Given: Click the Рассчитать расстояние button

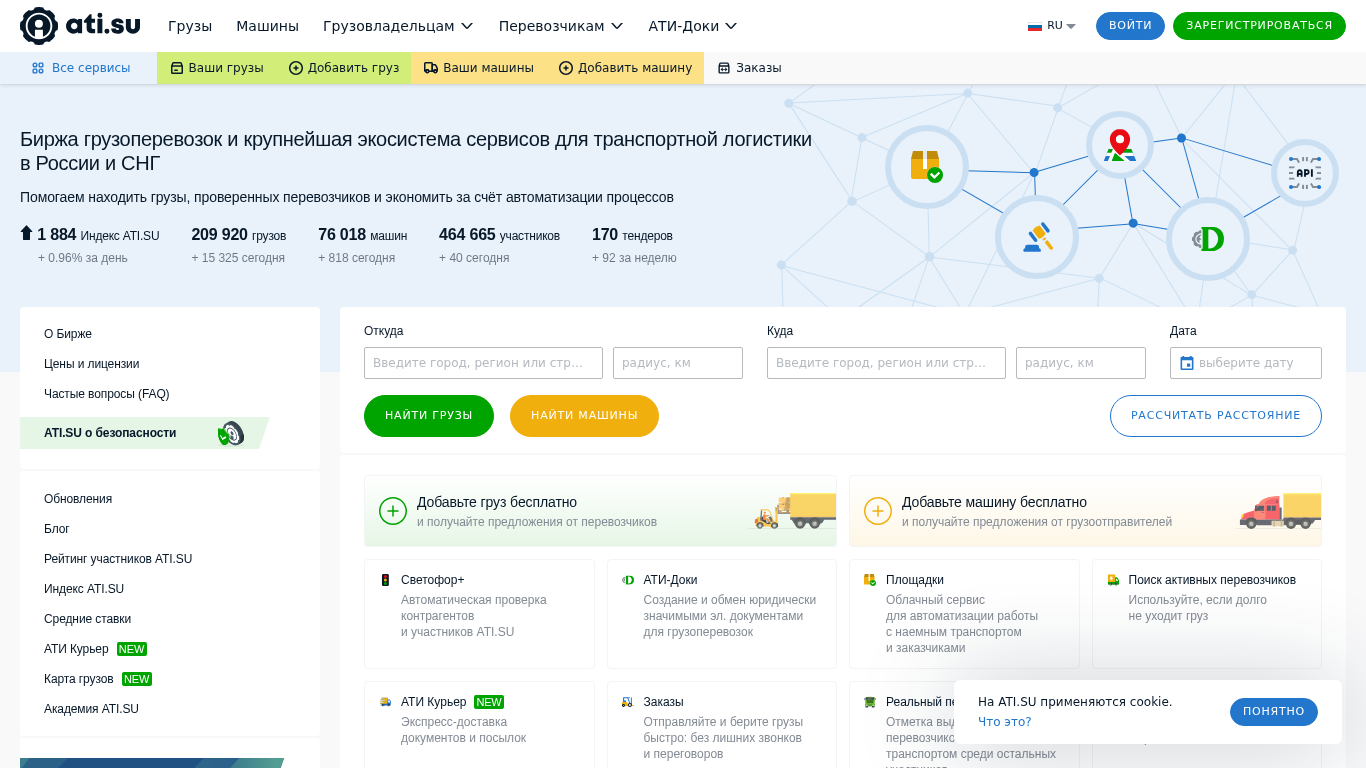Looking at the screenshot, I should [1216, 416].
